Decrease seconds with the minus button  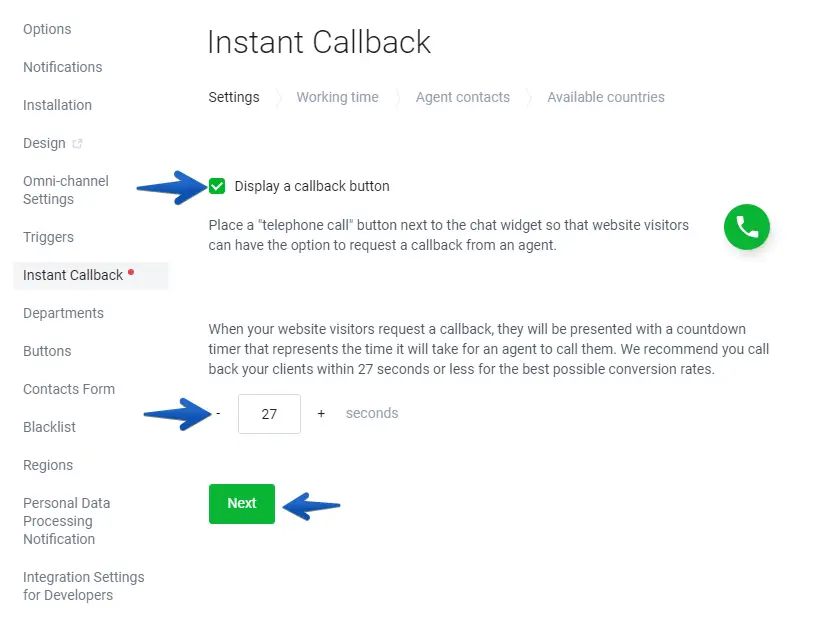click(x=219, y=413)
